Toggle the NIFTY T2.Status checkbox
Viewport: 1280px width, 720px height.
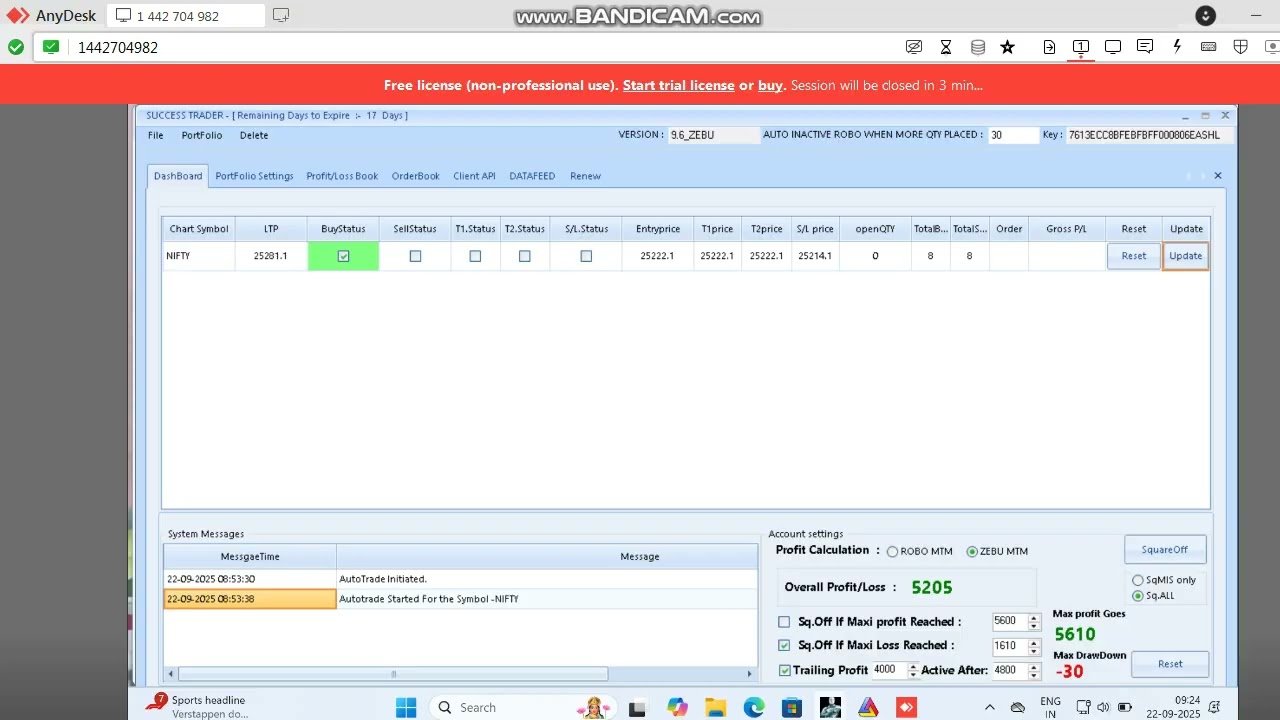click(x=524, y=256)
